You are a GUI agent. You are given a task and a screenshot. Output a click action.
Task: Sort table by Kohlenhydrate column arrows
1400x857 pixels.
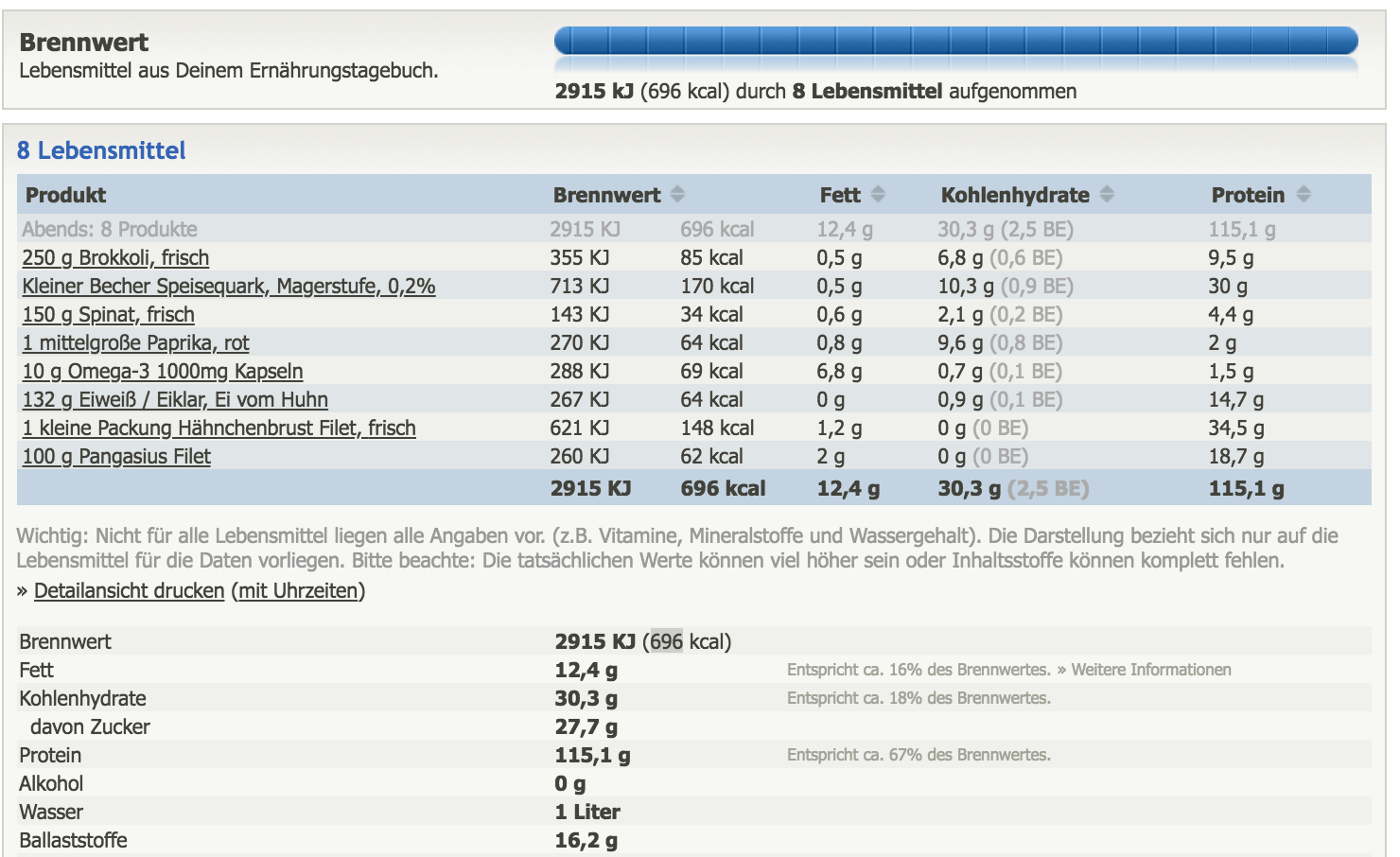pos(1107,194)
